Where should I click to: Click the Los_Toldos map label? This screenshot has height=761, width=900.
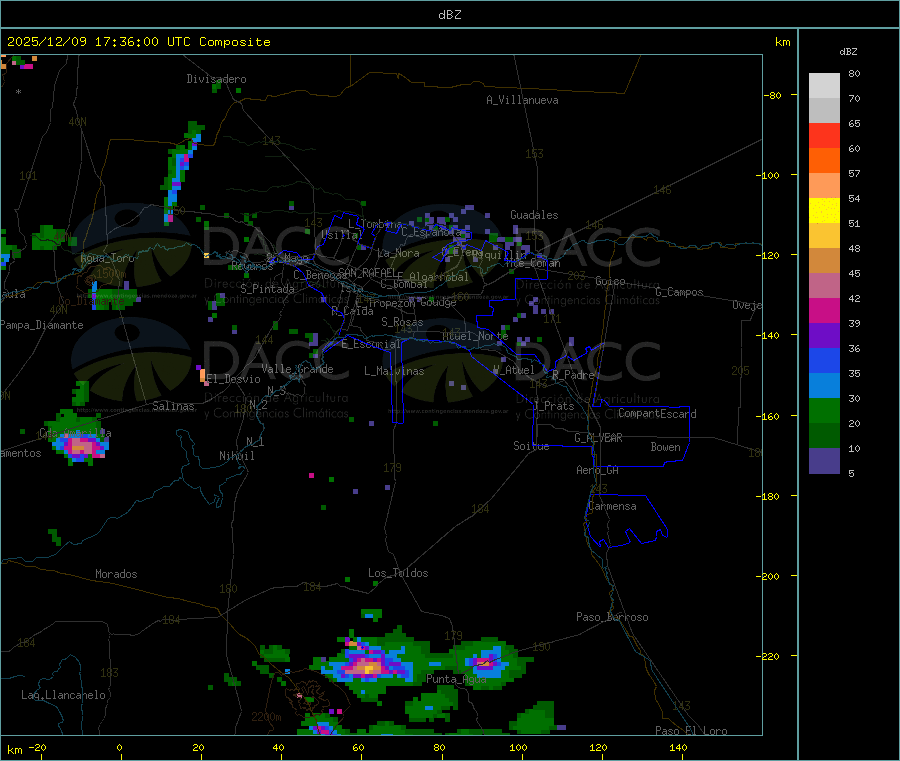point(398,573)
